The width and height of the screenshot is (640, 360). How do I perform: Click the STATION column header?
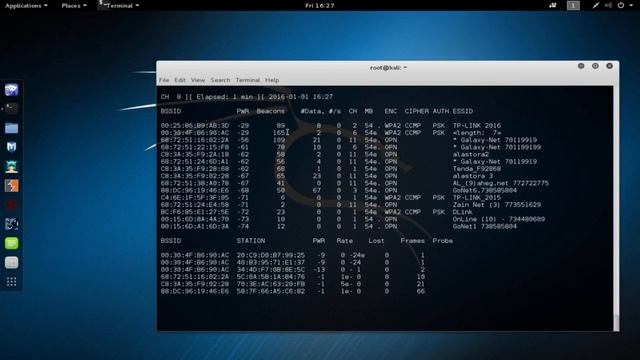pyautogui.click(x=251, y=241)
